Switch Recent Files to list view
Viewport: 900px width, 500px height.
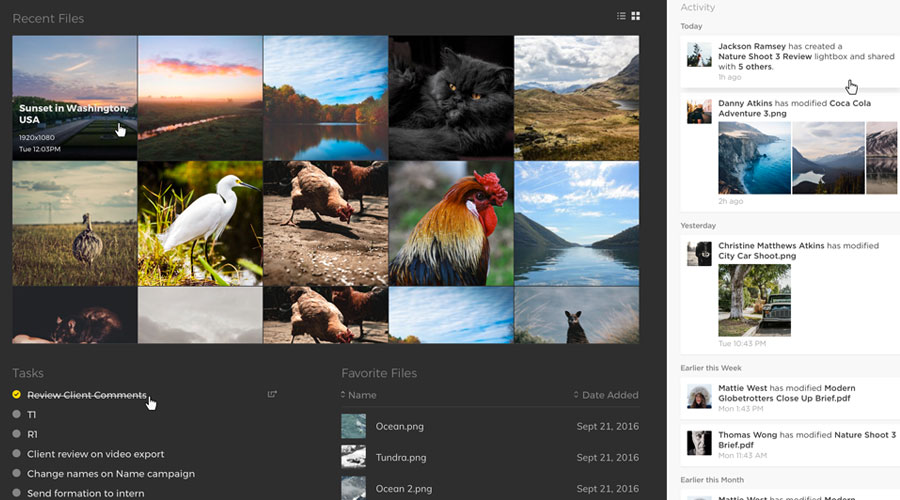621,16
